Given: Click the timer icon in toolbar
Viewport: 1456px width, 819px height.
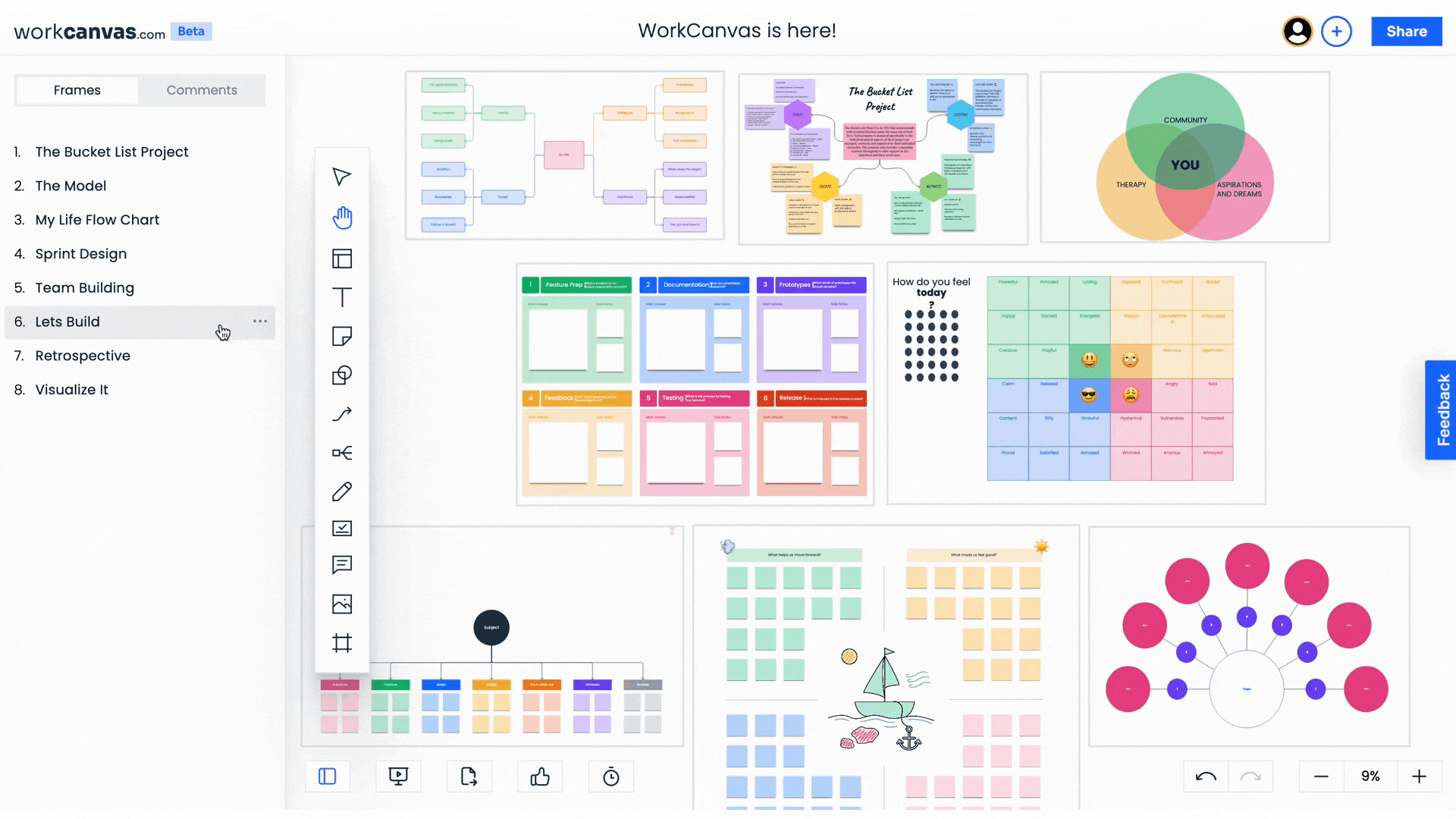Looking at the screenshot, I should pos(611,777).
